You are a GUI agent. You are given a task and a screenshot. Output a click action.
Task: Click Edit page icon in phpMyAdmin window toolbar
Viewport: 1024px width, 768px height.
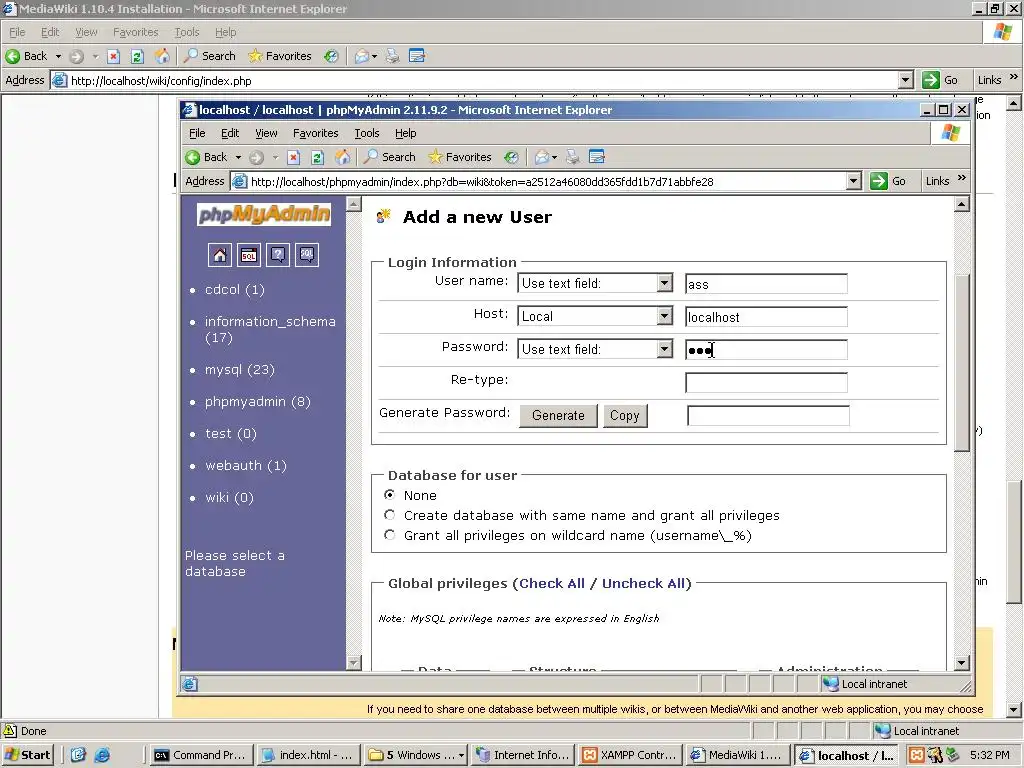pyautogui.click(x=597, y=157)
